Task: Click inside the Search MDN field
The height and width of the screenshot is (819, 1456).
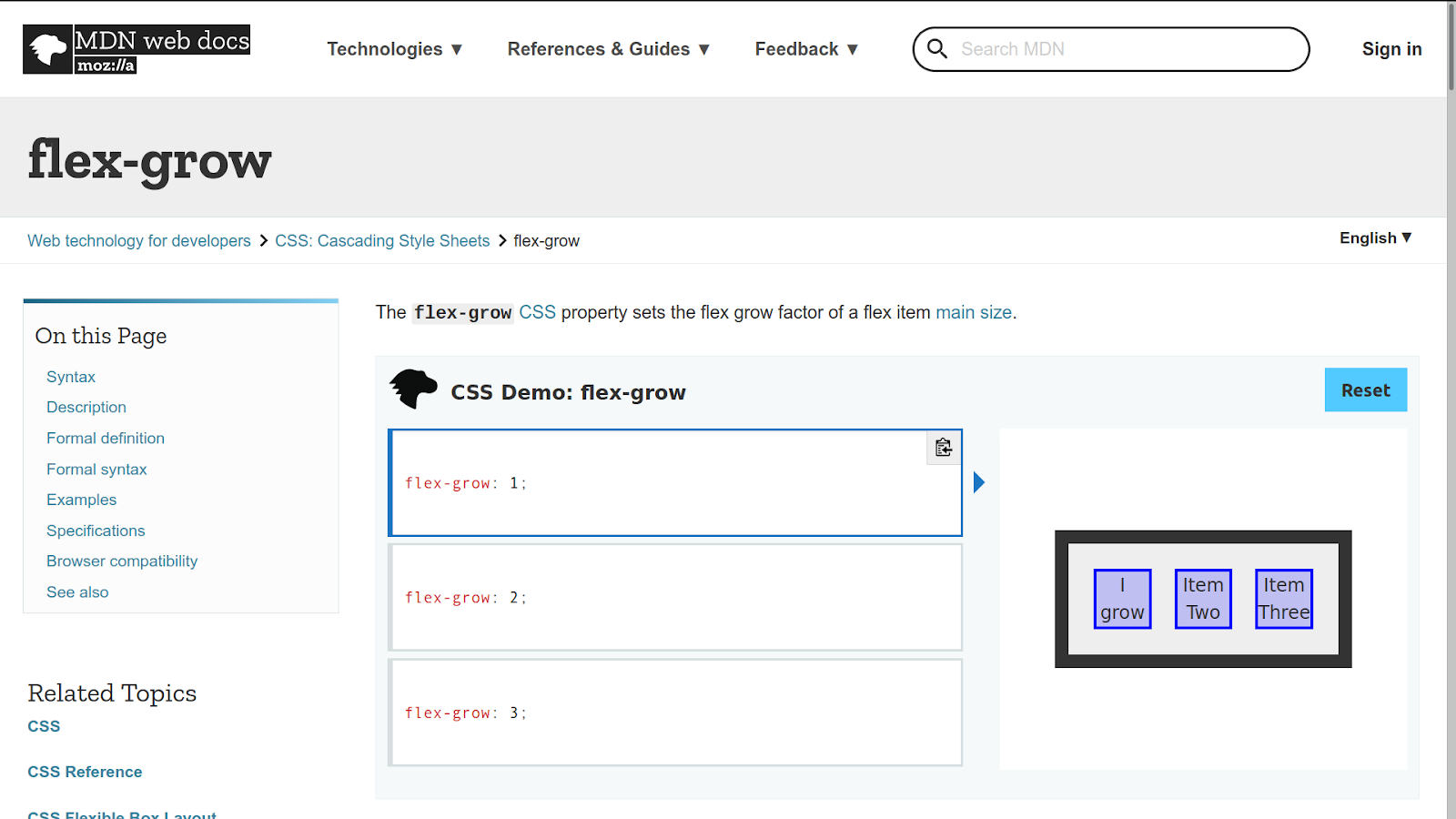Action: point(1092,49)
